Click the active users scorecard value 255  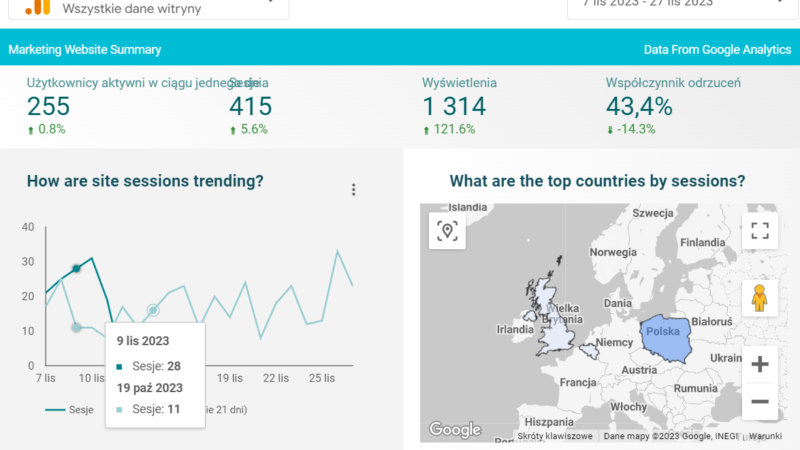pyautogui.click(x=49, y=106)
